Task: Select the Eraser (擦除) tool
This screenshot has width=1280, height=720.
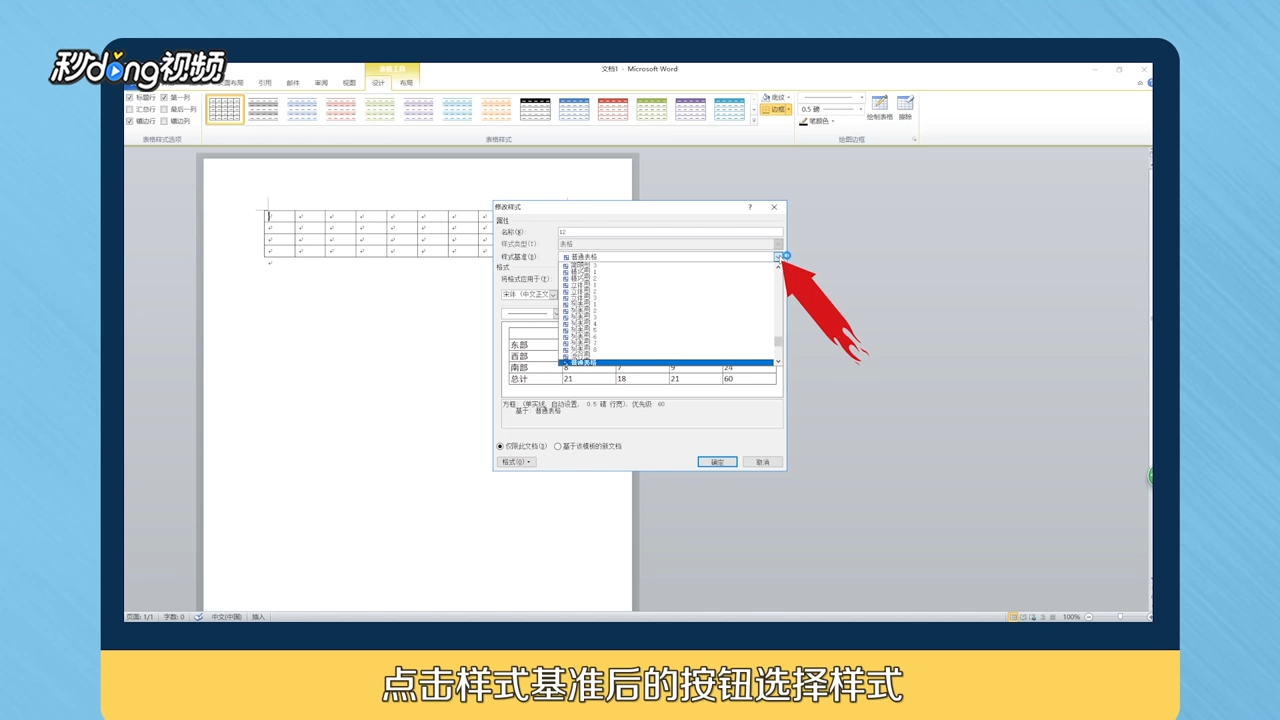Action: (905, 108)
